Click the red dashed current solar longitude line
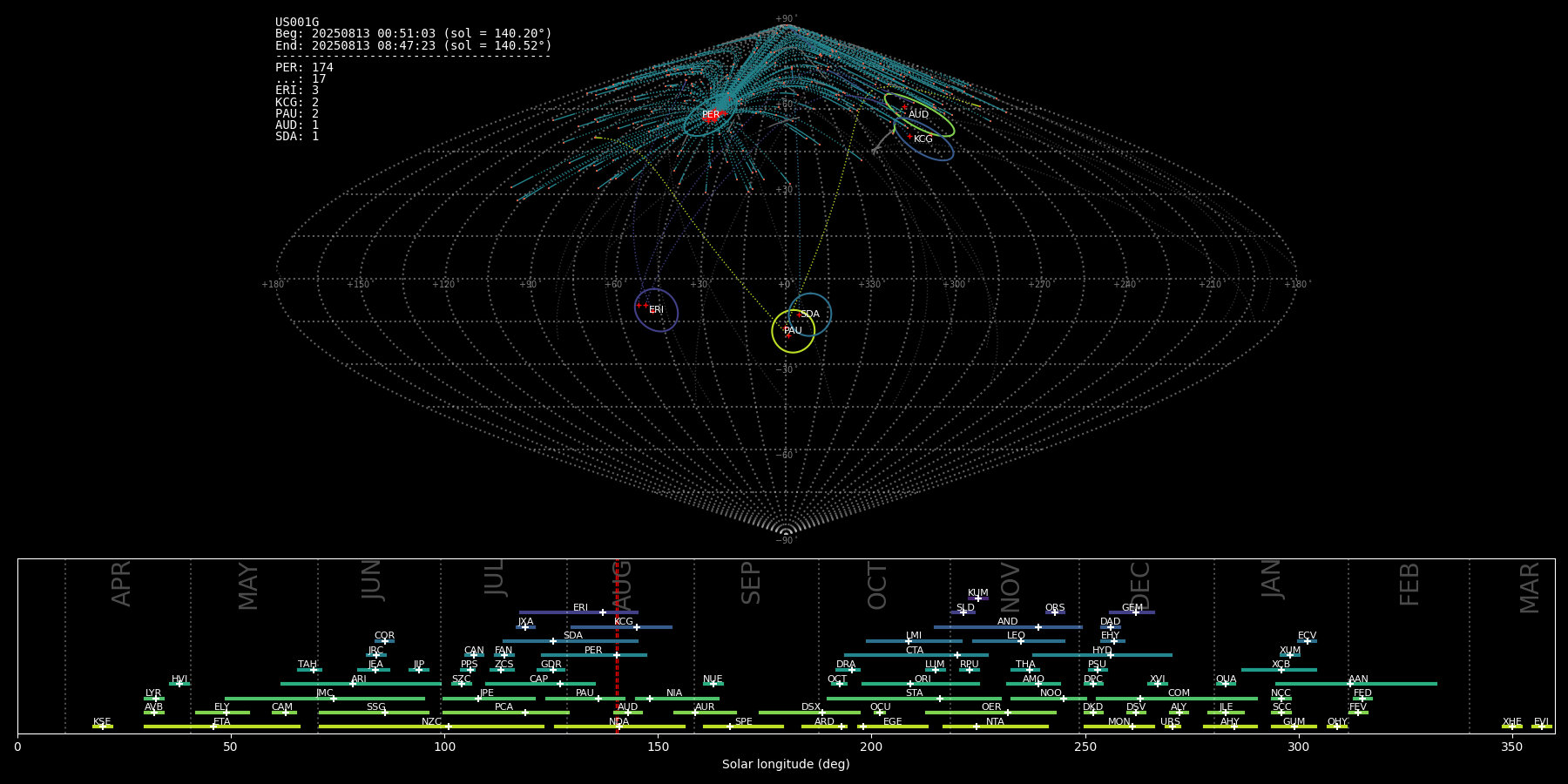 617,645
